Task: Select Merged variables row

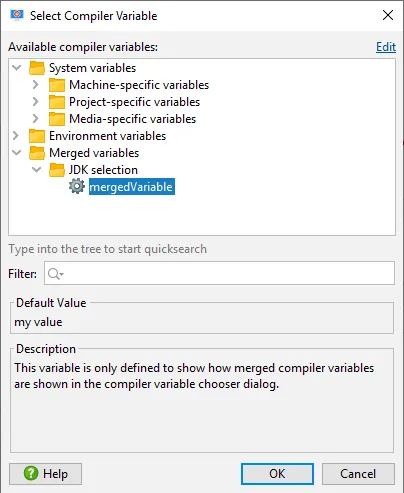Action: coord(94,153)
